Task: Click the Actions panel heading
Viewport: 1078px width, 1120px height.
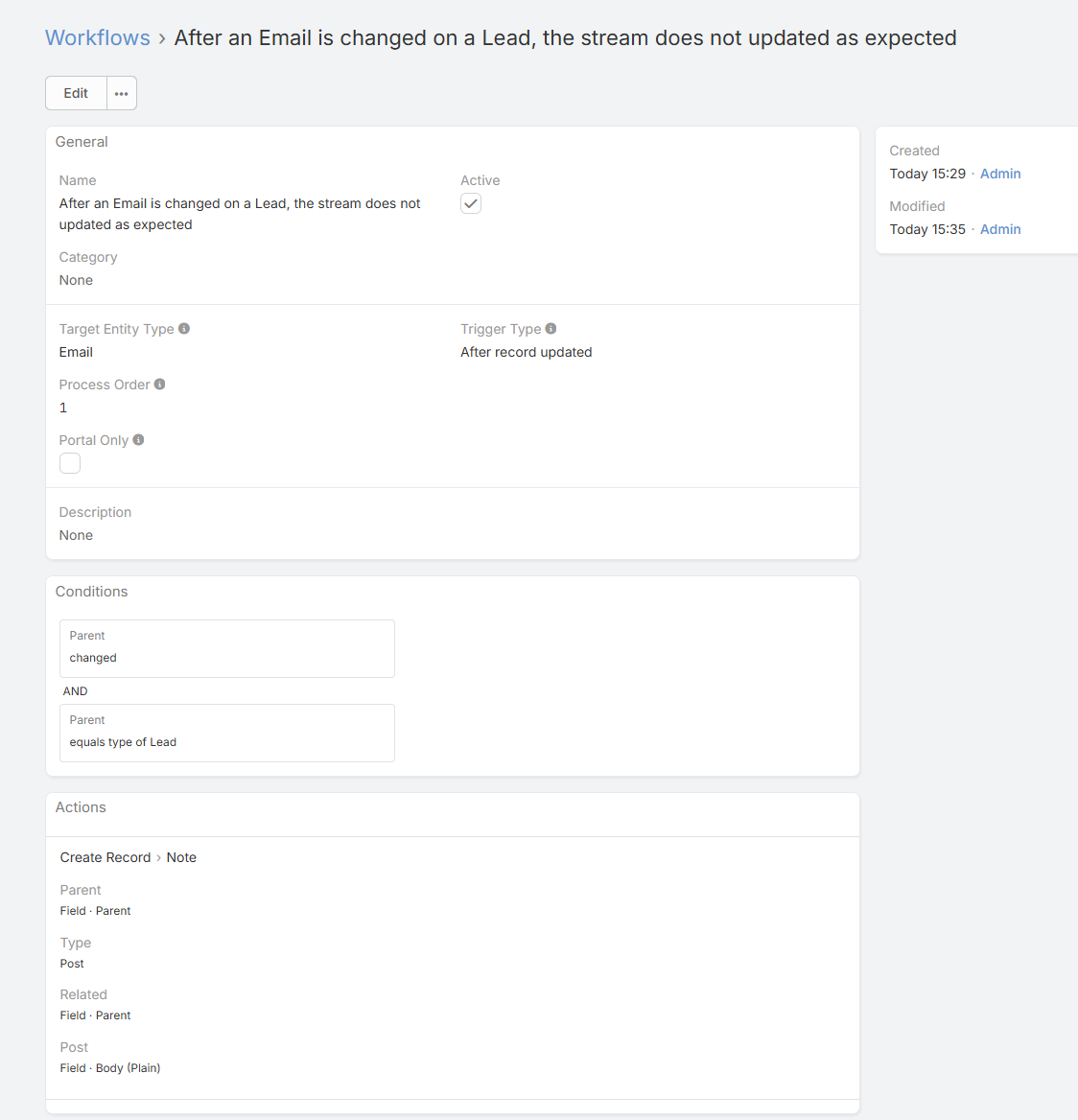Action: 81,807
